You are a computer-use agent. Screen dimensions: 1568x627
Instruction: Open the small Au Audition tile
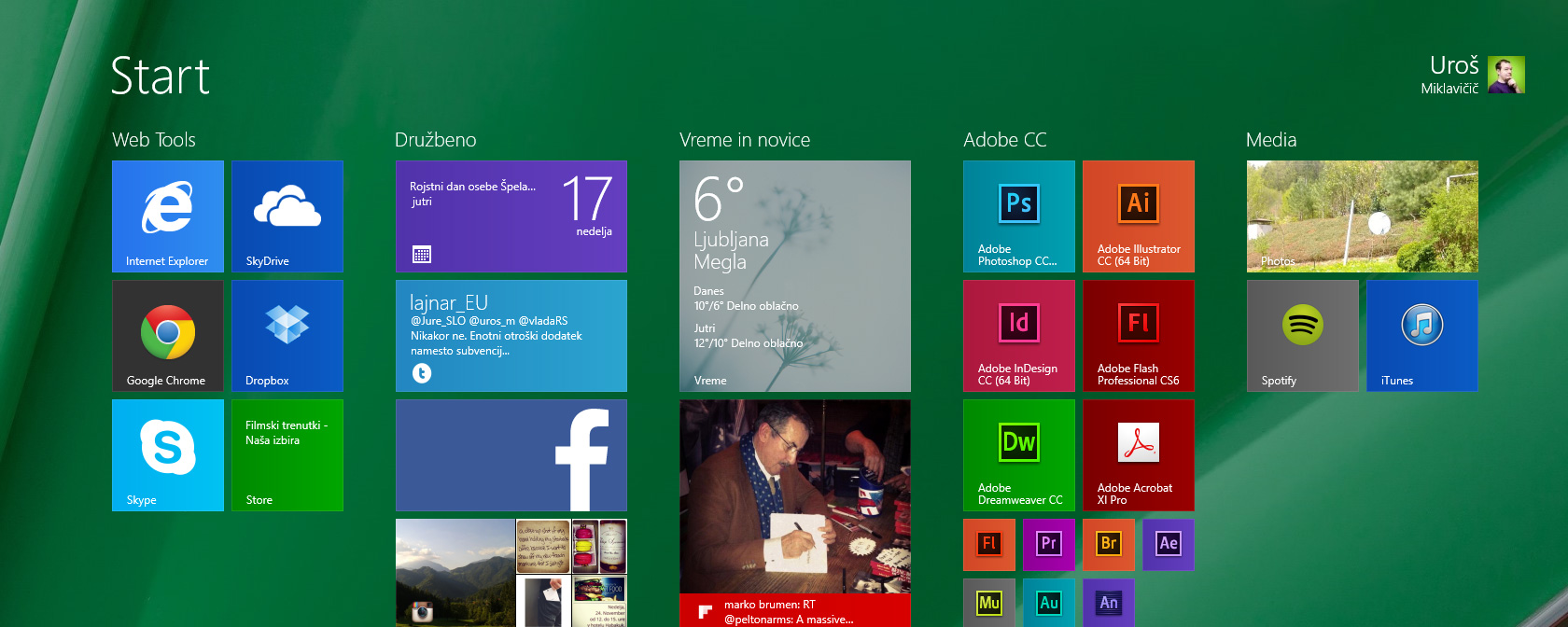[x=1049, y=603]
